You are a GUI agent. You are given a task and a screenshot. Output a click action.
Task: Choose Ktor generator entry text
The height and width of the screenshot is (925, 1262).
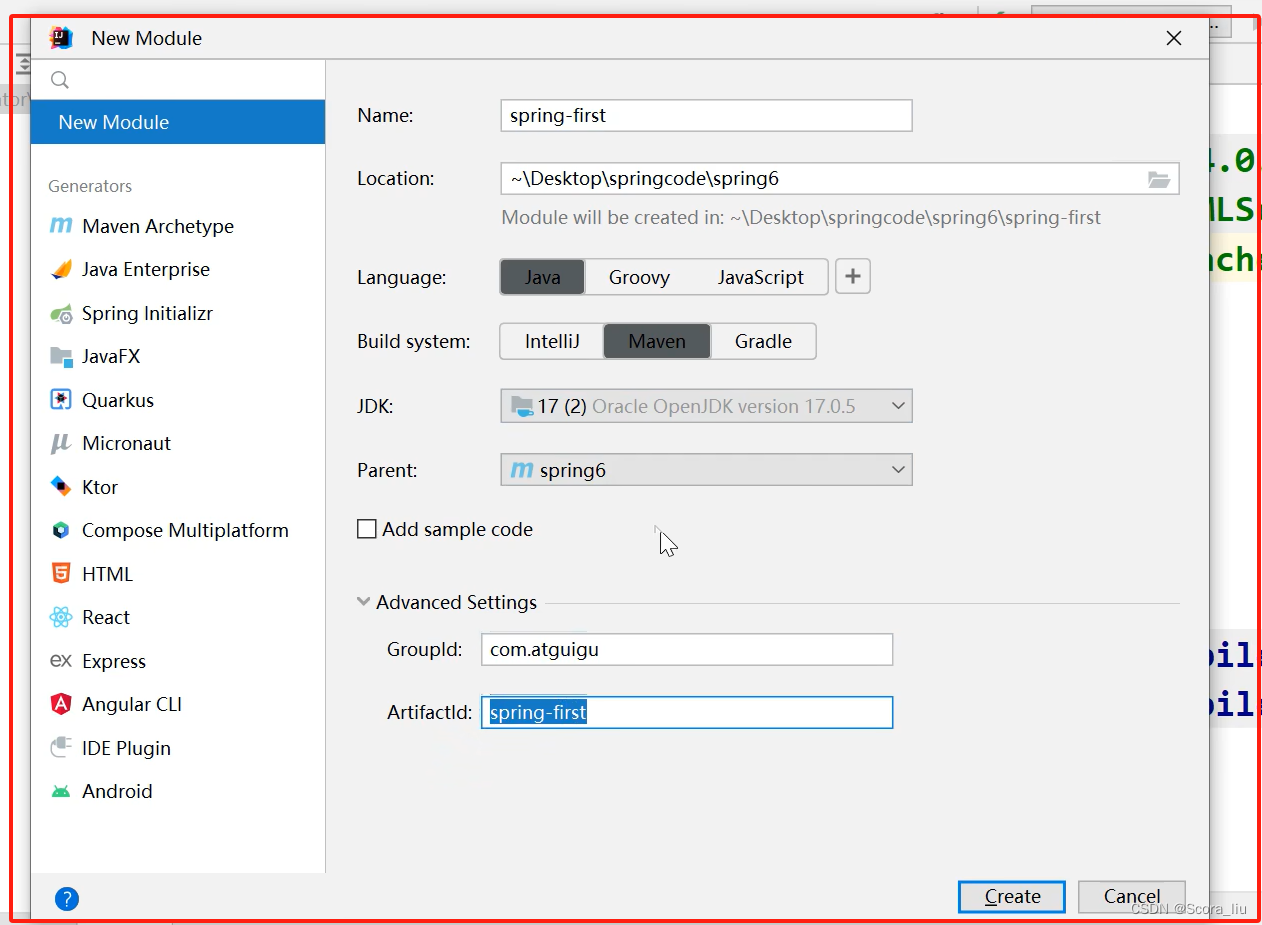point(100,487)
